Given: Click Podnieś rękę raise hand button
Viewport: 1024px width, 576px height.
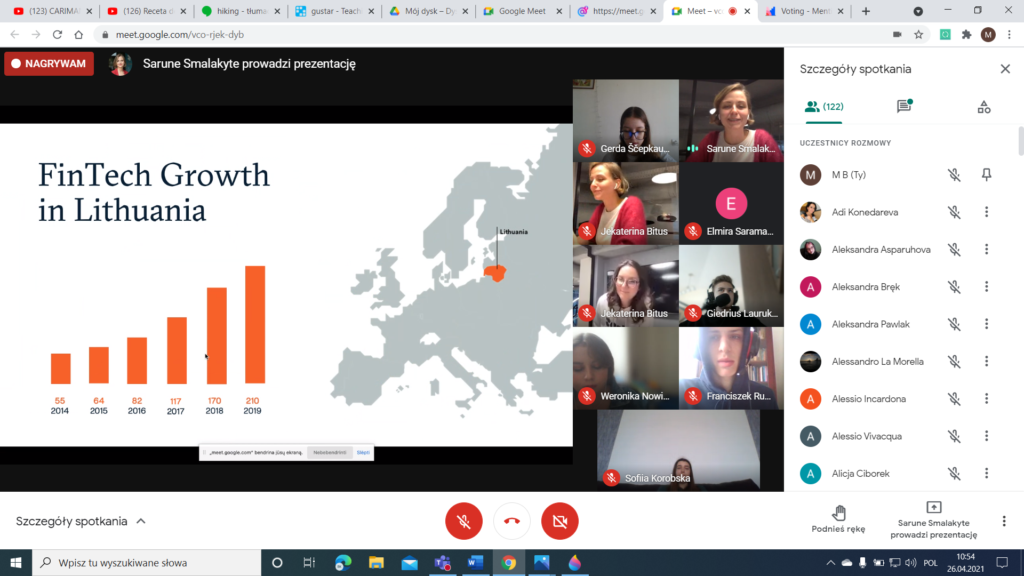Looking at the screenshot, I should [x=839, y=520].
